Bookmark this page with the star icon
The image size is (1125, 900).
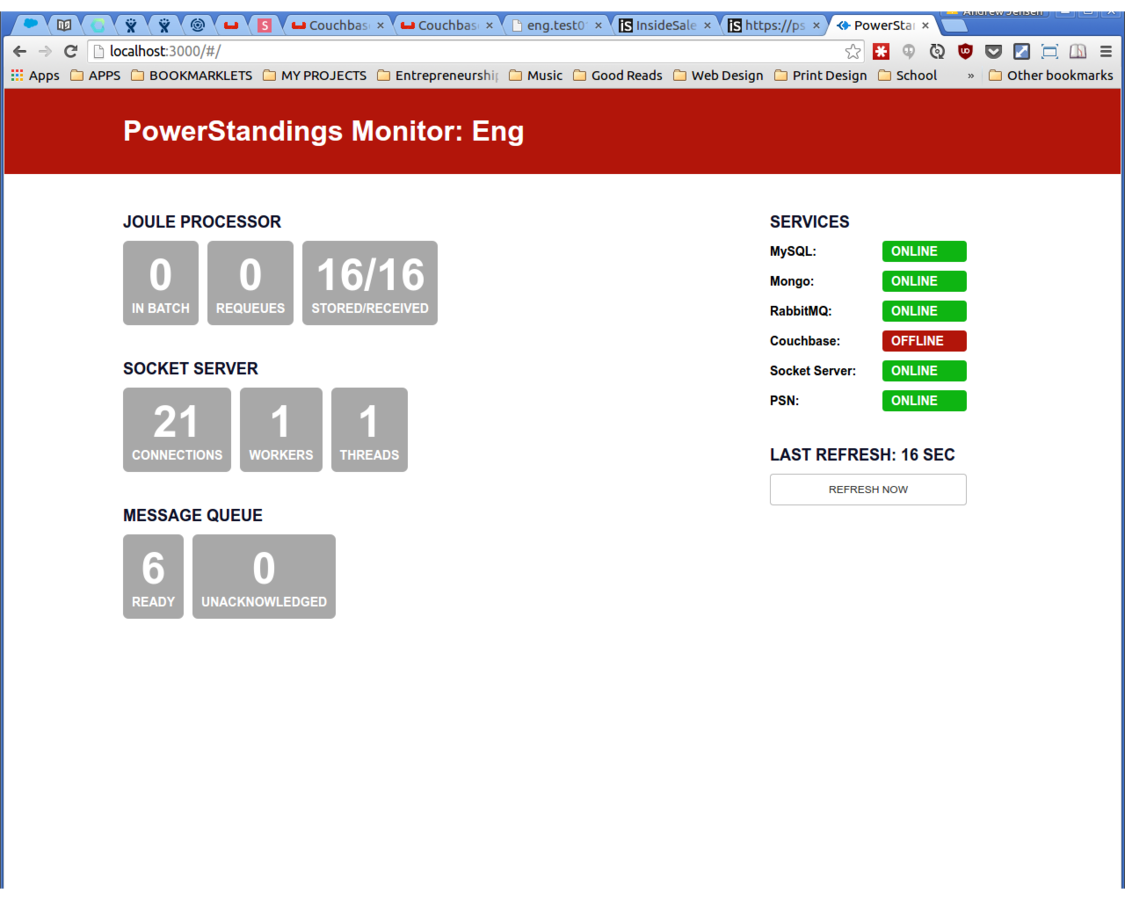pyautogui.click(x=852, y=51)
